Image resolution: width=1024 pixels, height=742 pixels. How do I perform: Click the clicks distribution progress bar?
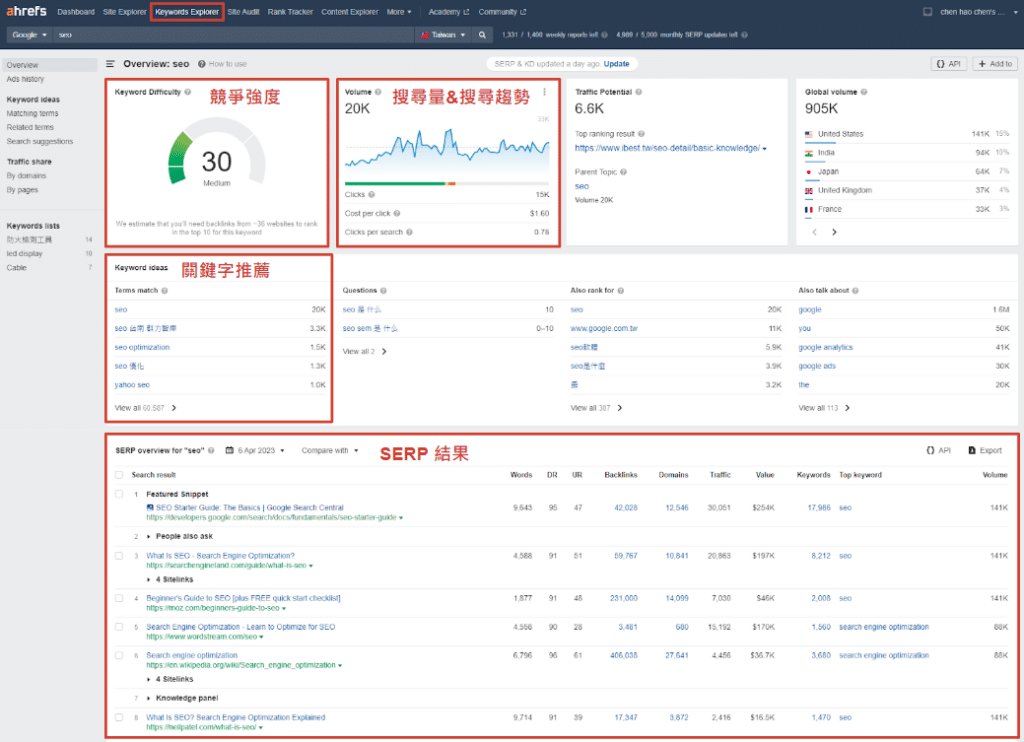(447, 184)
